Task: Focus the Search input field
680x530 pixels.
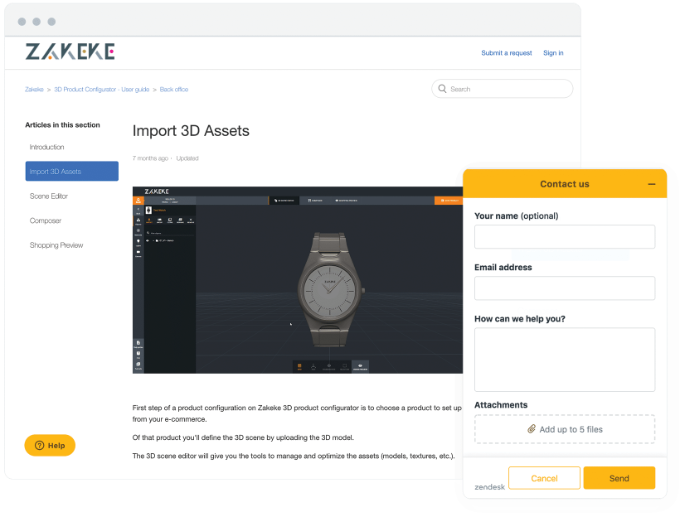Action: [502, 88]
